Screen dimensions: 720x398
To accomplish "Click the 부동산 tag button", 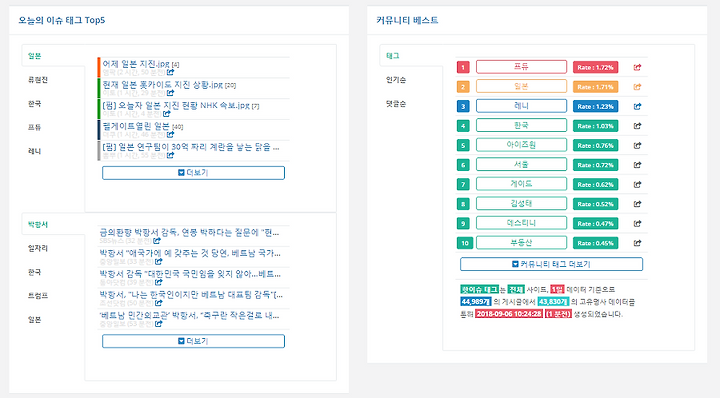I will coord(521,242).
